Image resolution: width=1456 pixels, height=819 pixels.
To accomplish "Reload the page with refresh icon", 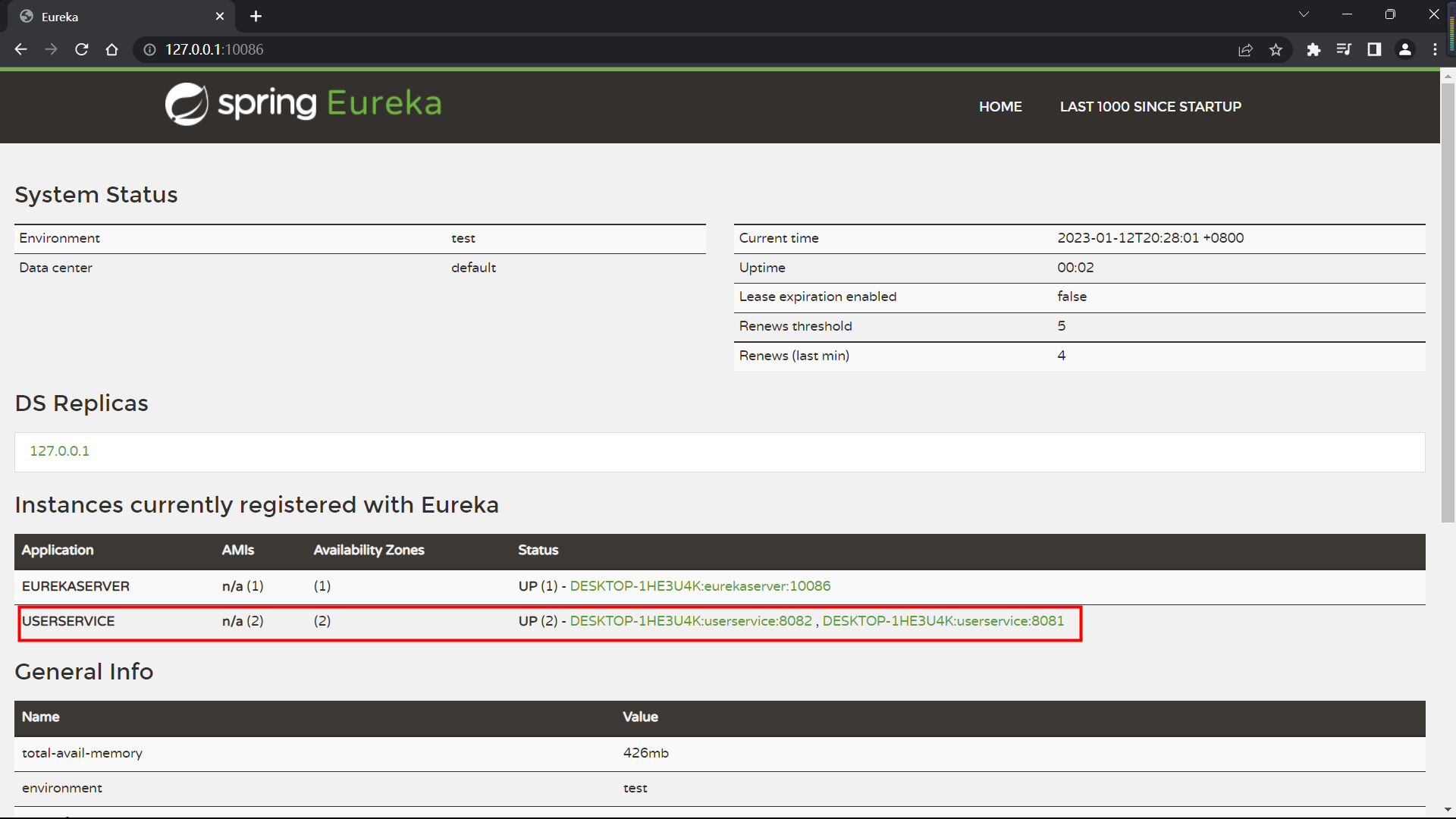I will point(82,49).
